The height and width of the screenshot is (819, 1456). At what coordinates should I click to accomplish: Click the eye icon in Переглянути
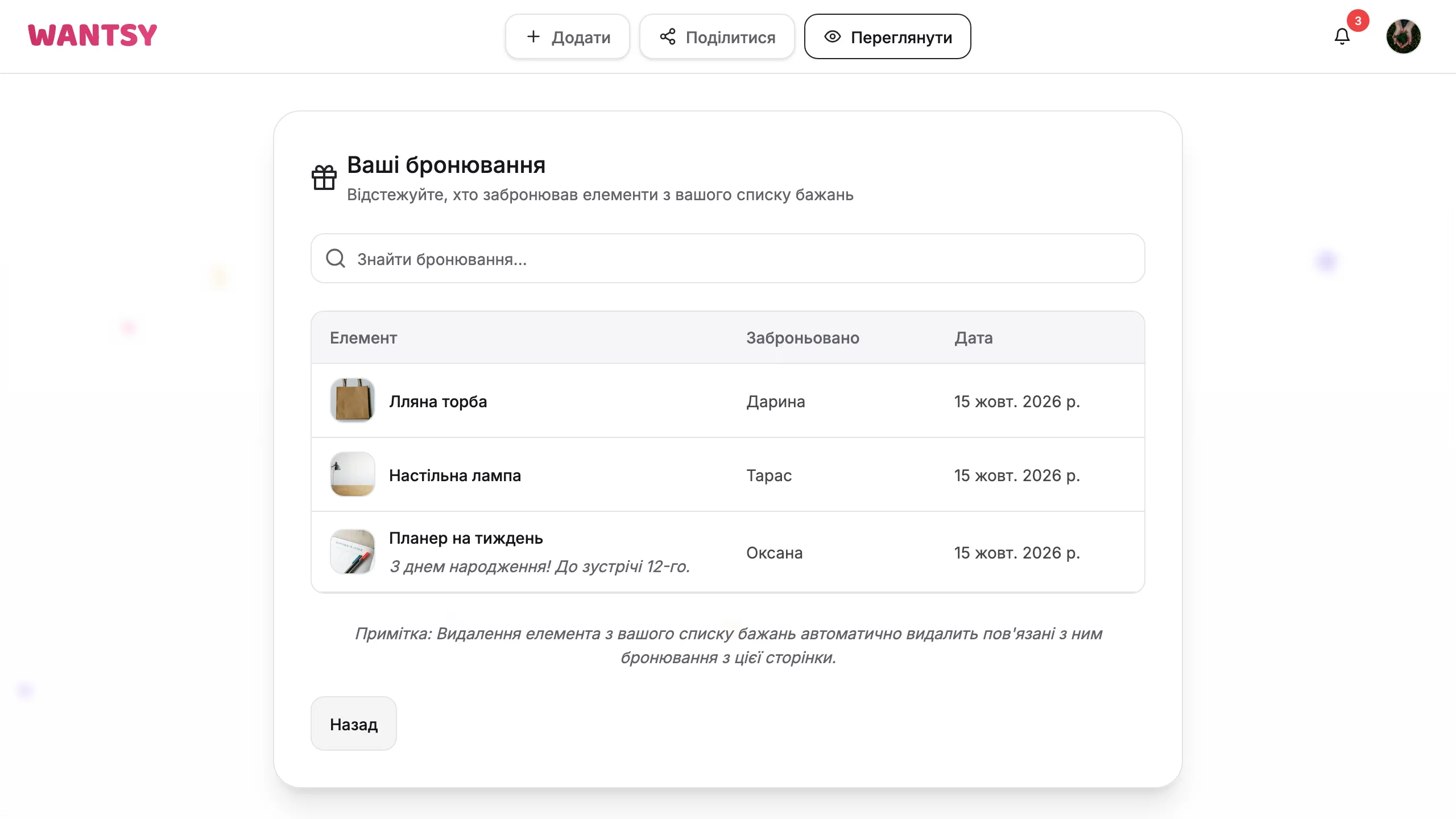pyautogui.click(x=833, y=36)
